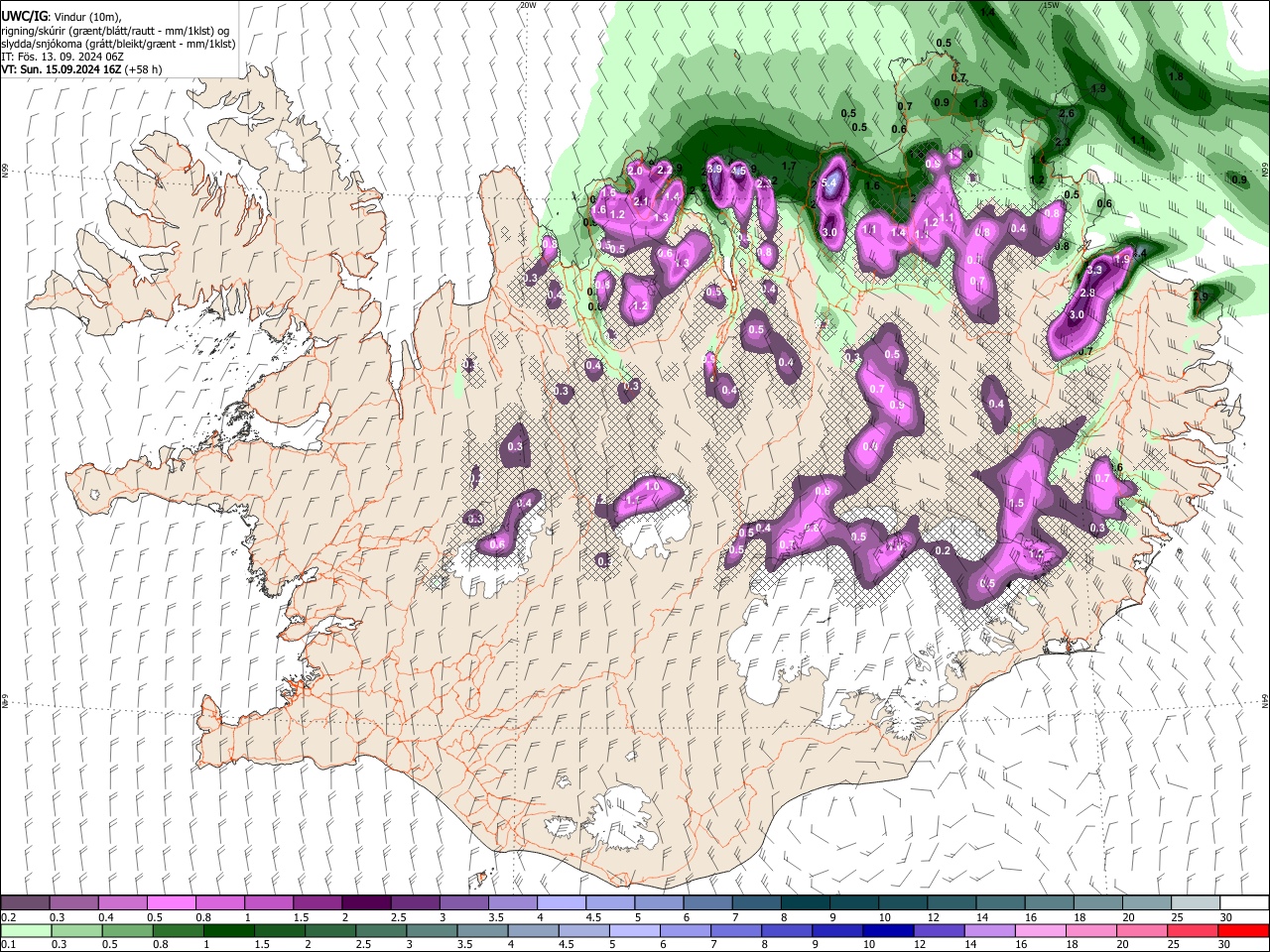
Task: Click the 'UWC/IG: Vindur (10m)' title text
Action: pyautogui.click(x=63, y=17)
